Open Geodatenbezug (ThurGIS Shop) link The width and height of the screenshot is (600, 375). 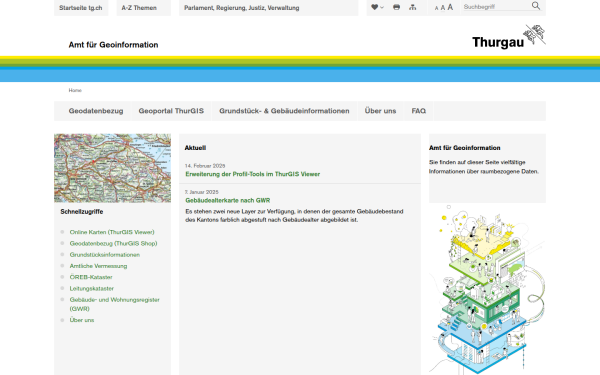point(113,243)
